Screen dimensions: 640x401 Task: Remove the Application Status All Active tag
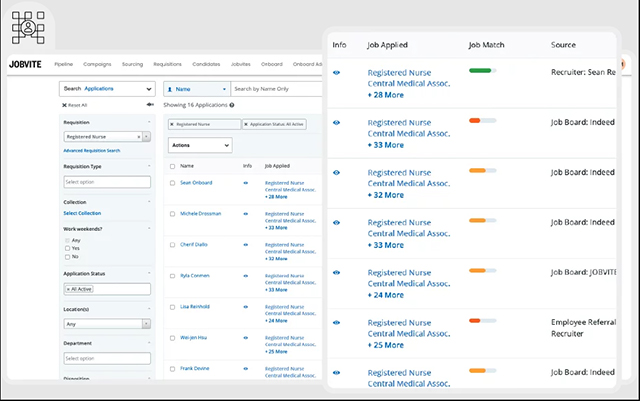pos(246,124)
